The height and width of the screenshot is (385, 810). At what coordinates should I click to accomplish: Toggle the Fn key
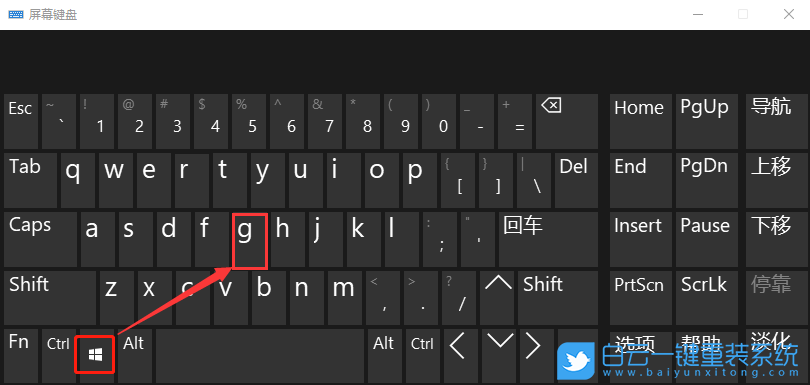[21, 356]
